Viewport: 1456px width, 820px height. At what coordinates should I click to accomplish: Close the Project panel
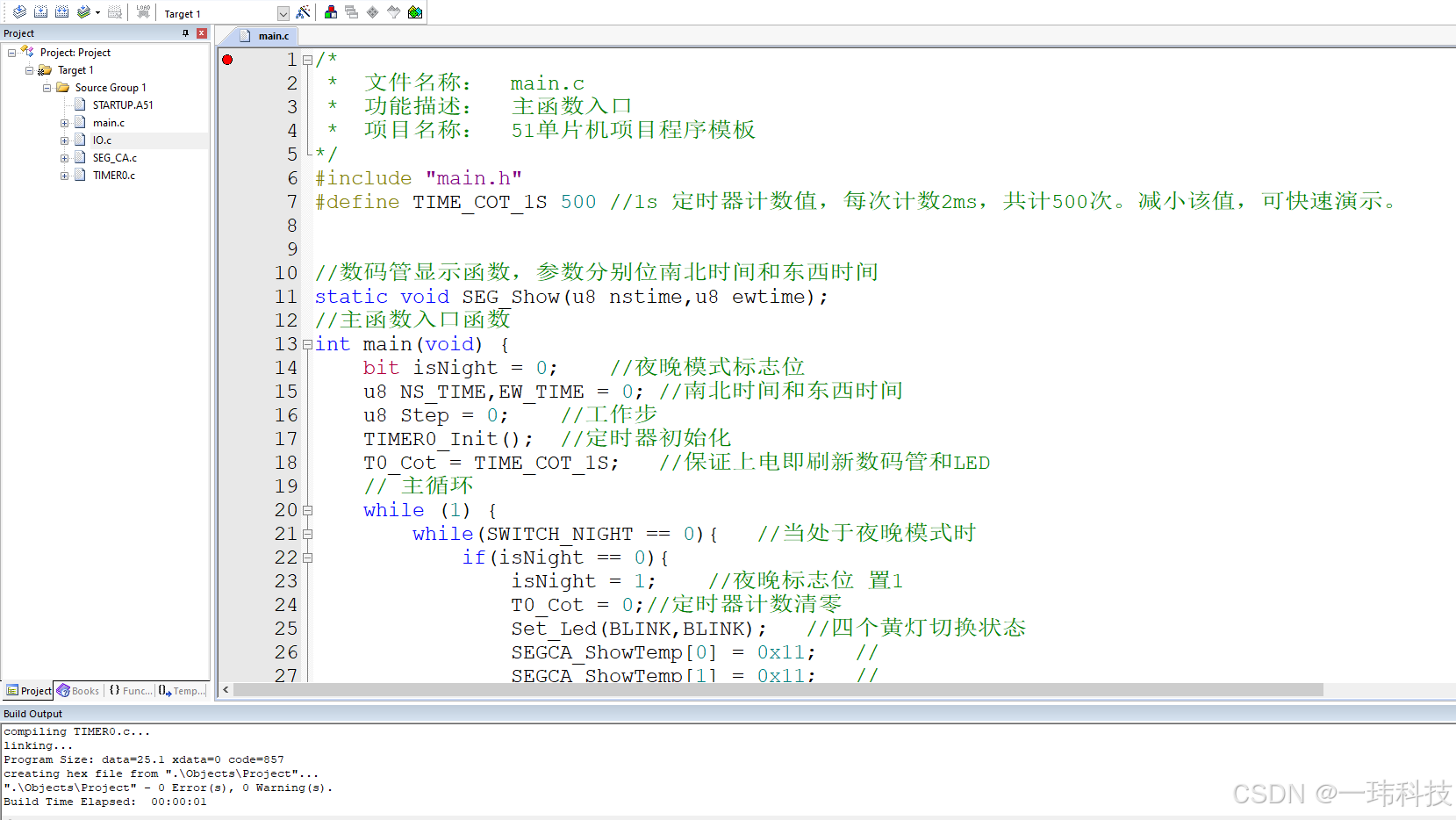coord(202,33)
